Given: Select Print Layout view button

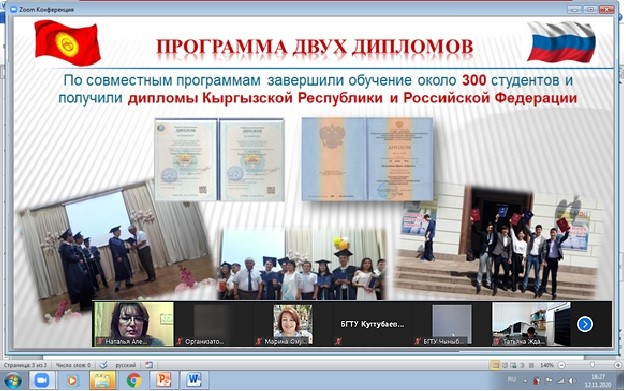Looking at the screenshot, I should [x=495, y=365].
